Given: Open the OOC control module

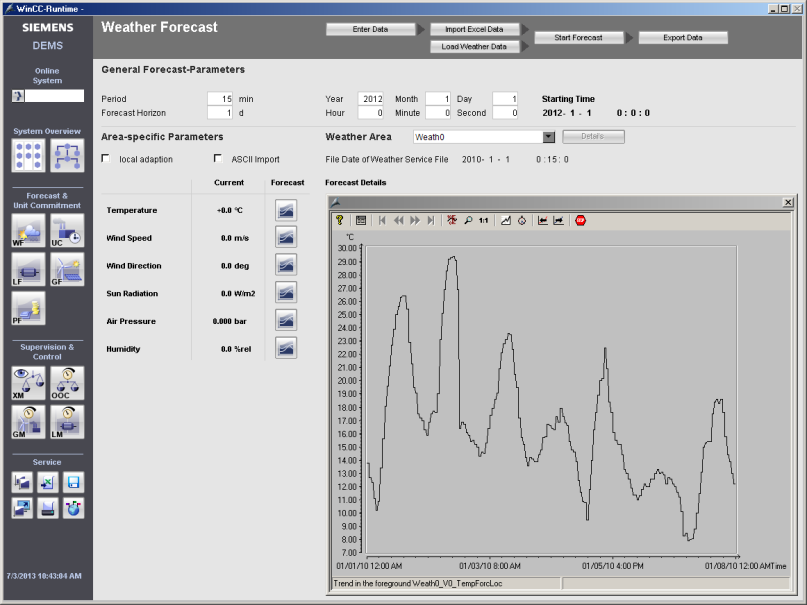Looking at the screenshot, I should tap(67, 383).
